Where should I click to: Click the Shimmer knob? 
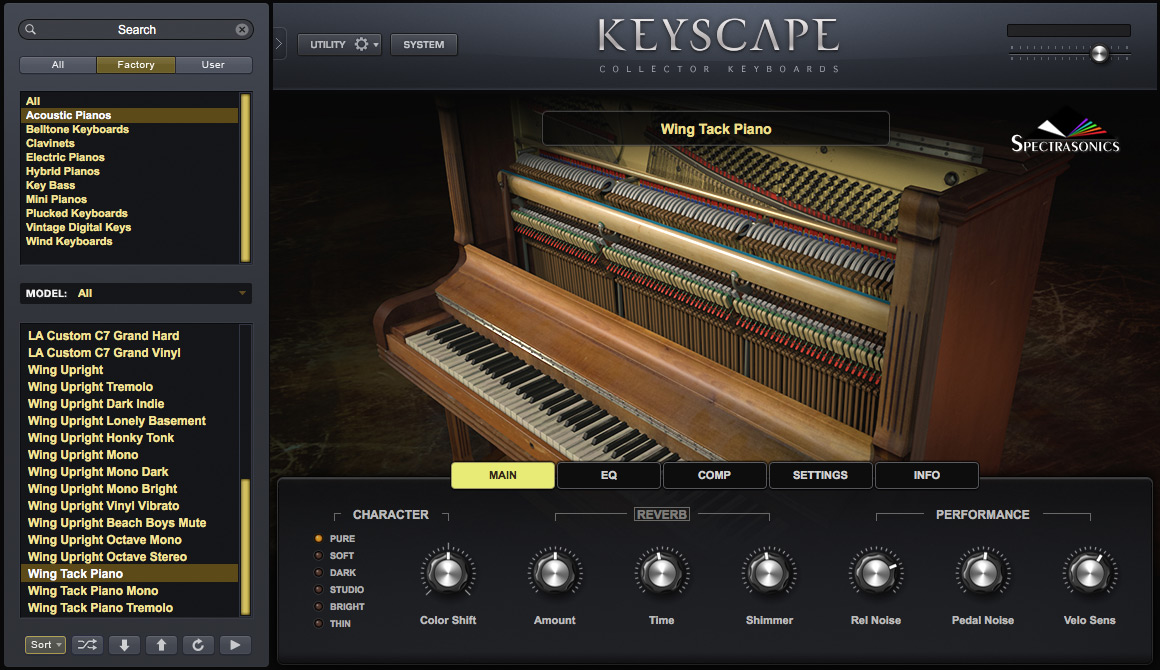769,573
